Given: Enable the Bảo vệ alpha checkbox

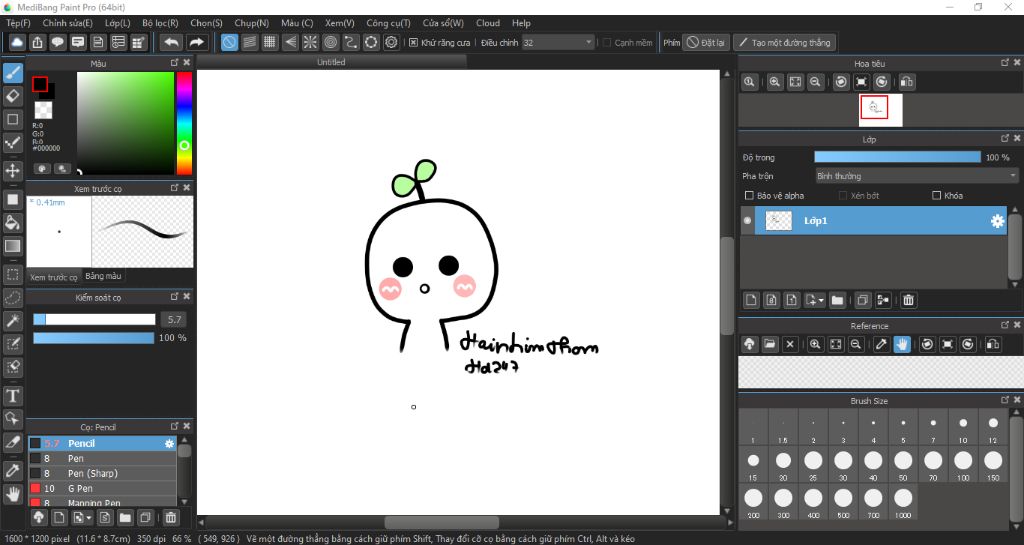Looking at the screenshot, I should point(750,196).
